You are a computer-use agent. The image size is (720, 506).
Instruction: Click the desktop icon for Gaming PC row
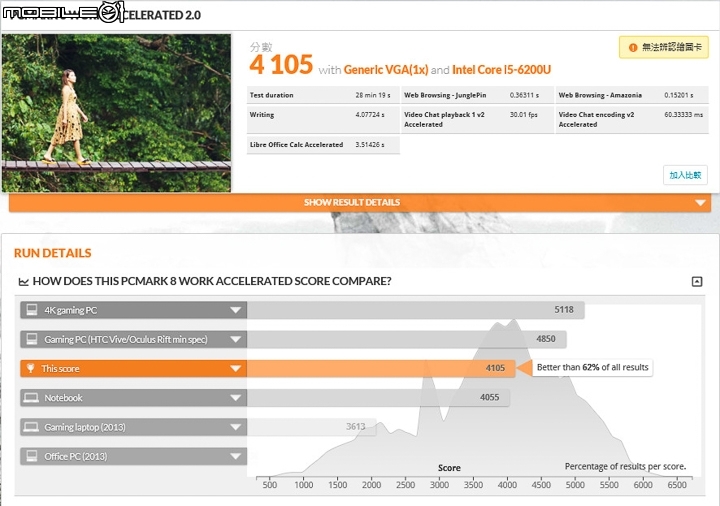coord(32,339)
